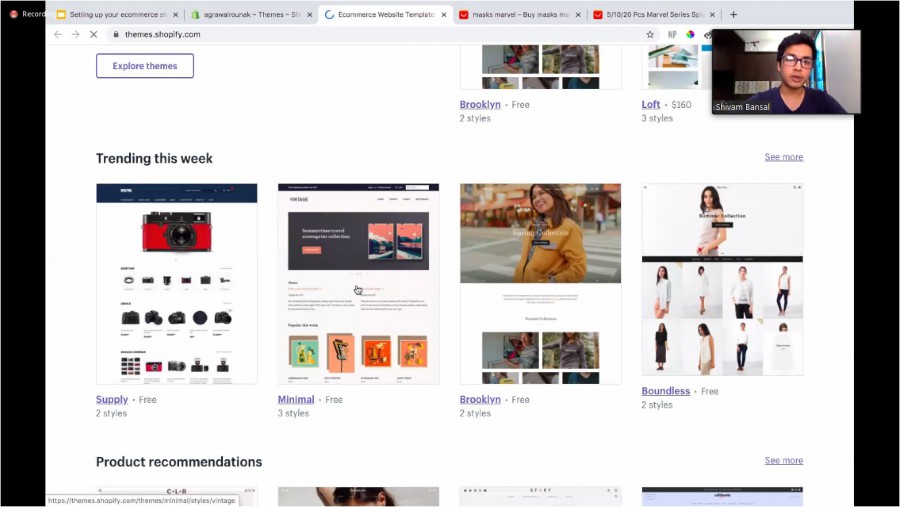Select the Supply theme camera preview thumbnail
Viewport: 900px width, 507px height.
coord(176,284)
